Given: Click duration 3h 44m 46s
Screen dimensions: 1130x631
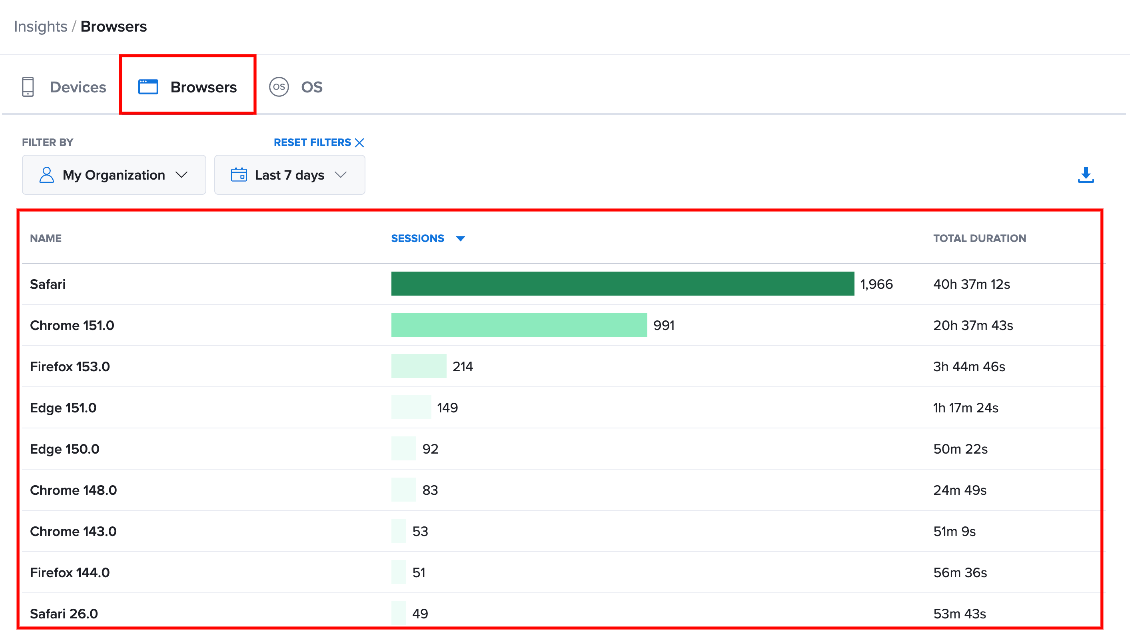Looking at the screenshot, I should click(x=969, y=367).
